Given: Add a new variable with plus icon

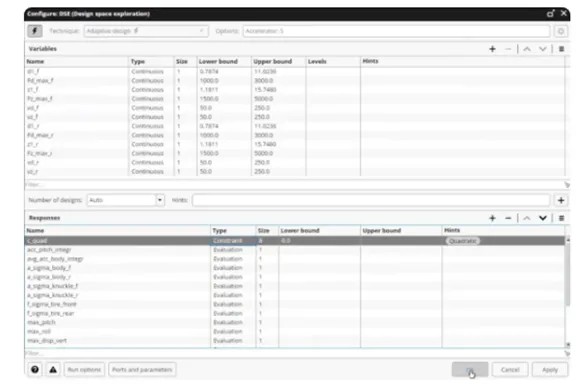Looking at the screenshot, I should click(x=492, y=49).
